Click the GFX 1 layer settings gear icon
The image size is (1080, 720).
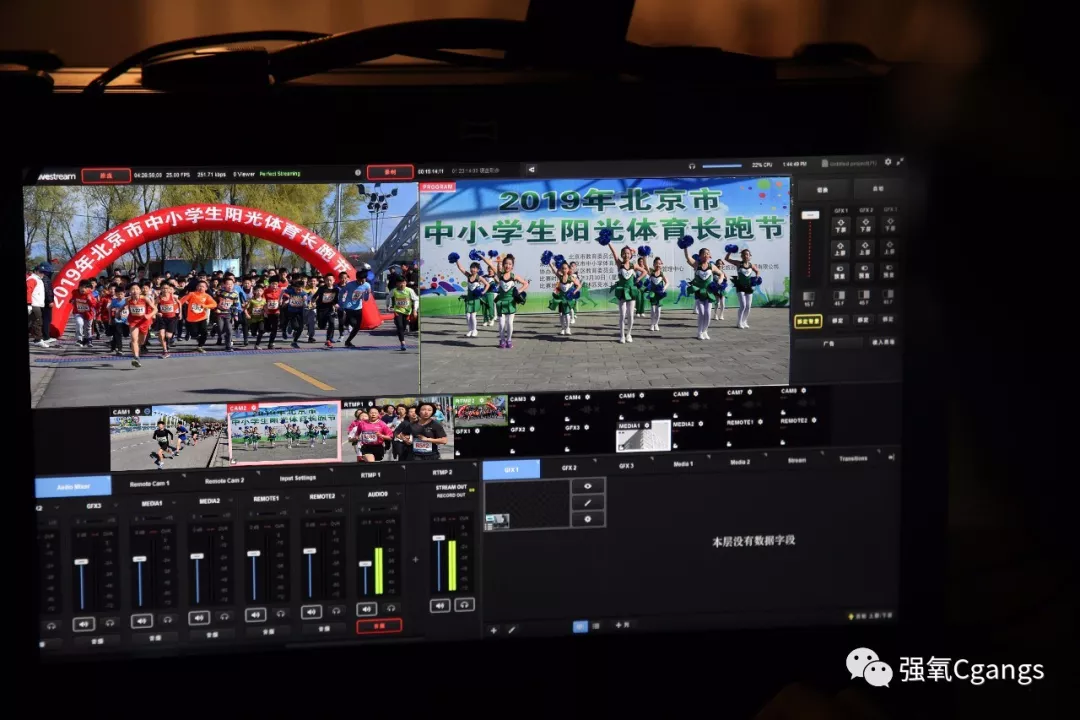[x=588, y=519]
